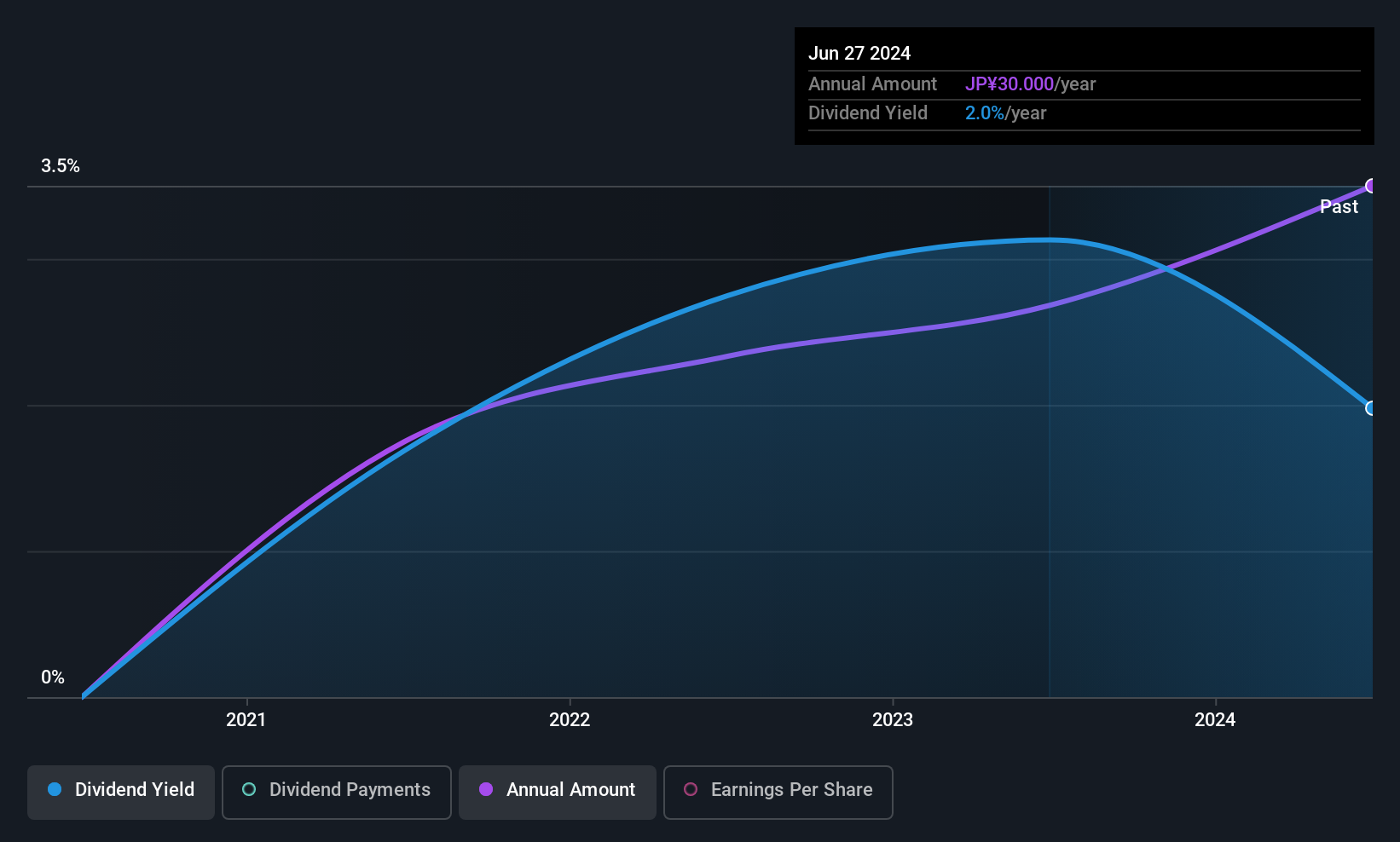Click the 2024 x-axis label
The width and height of the screenshot is (1400, 842).
(1215, 720)
